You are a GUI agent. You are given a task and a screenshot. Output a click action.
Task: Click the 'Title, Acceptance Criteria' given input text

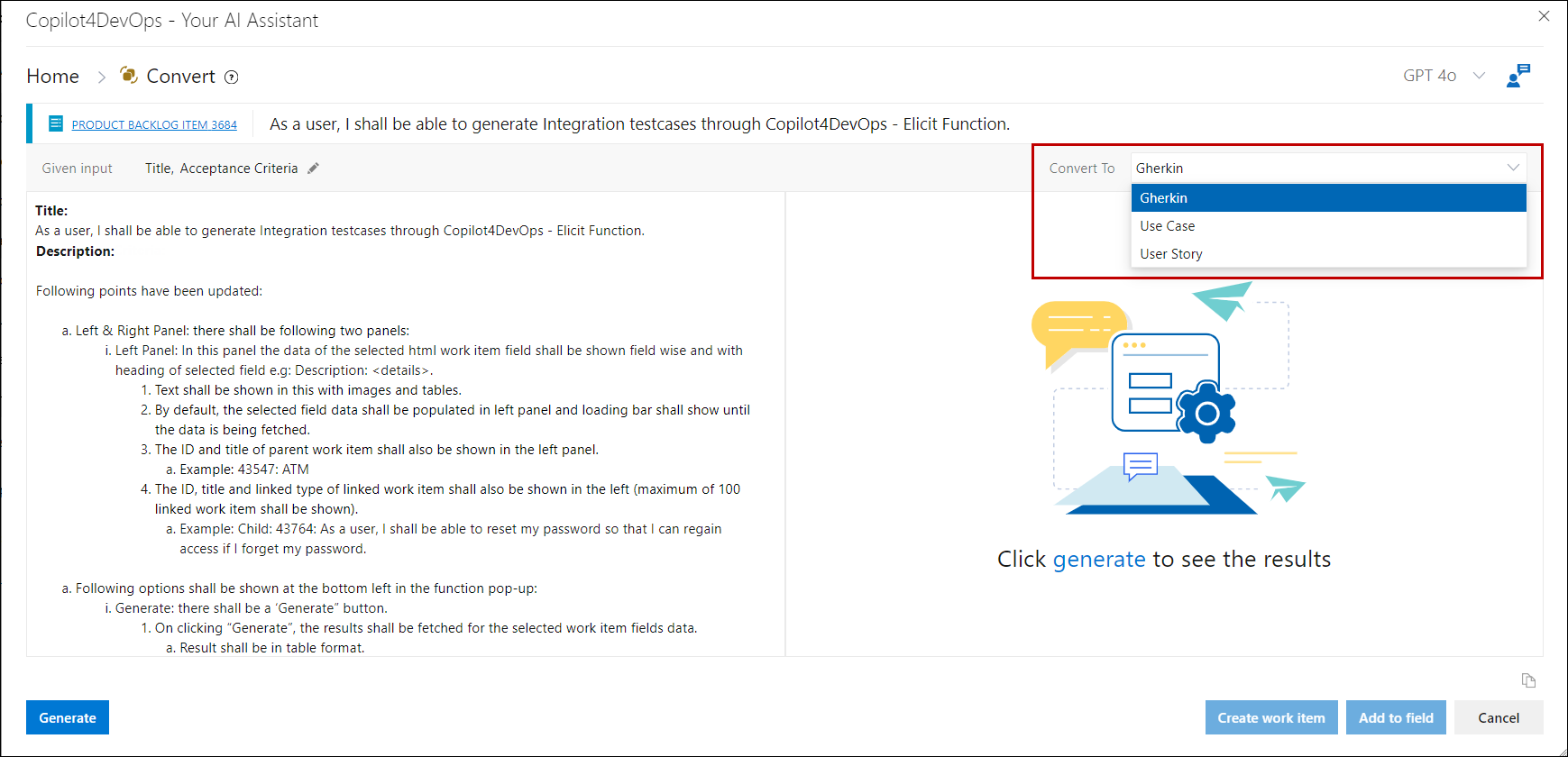coord(221,169)
